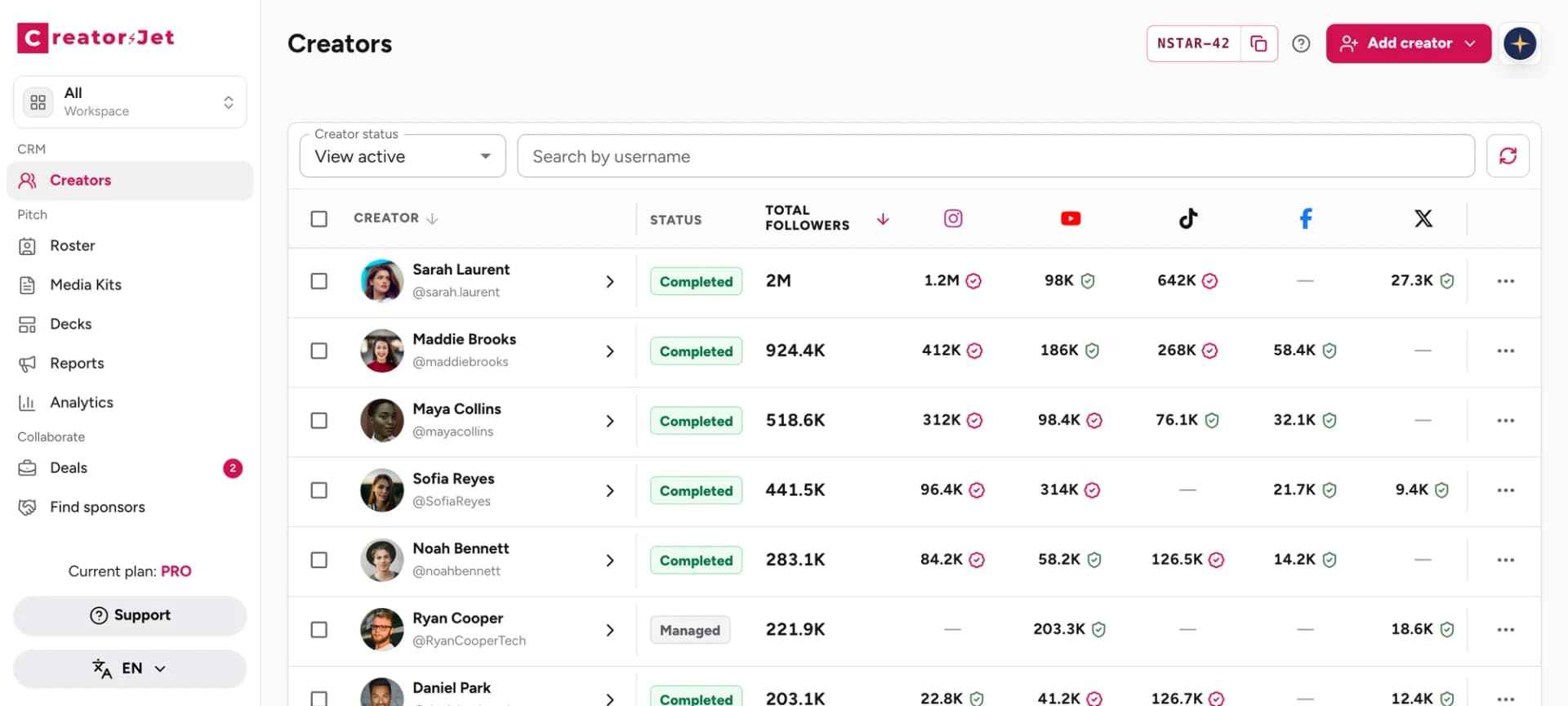This screenshot has height=706, width=1568.
Task: Select Sofia Reyes' row checkbox
Action: click(x=319, y=490)
